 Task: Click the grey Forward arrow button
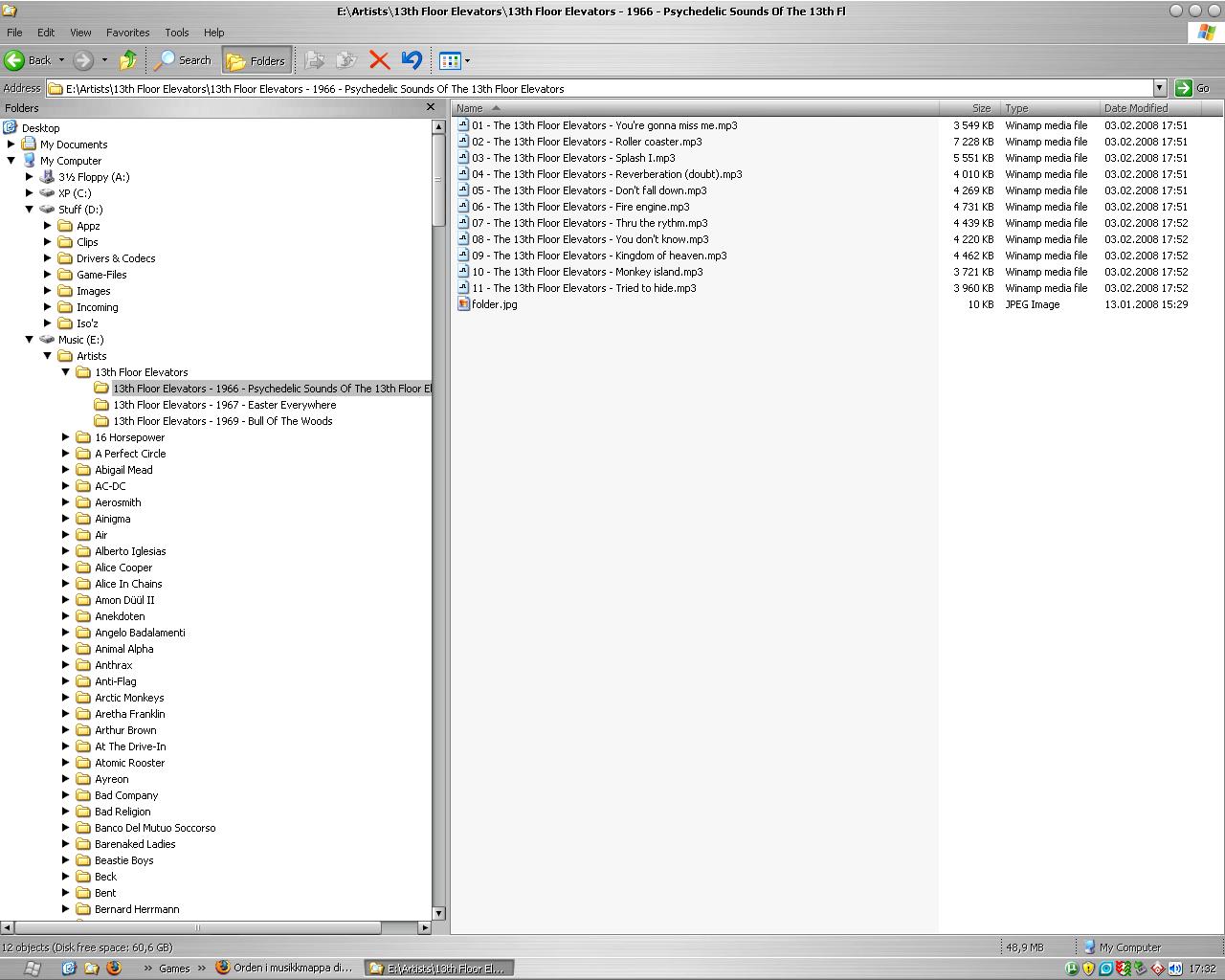tap(83, 60)
